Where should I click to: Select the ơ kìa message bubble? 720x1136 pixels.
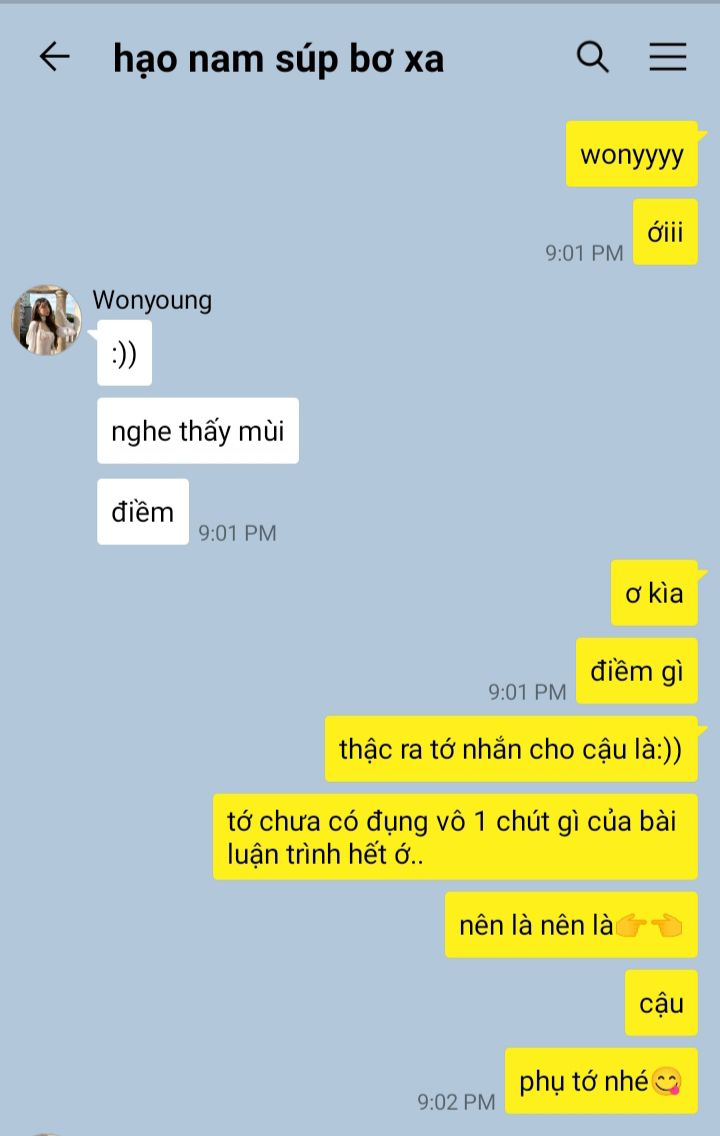[654, 593]
